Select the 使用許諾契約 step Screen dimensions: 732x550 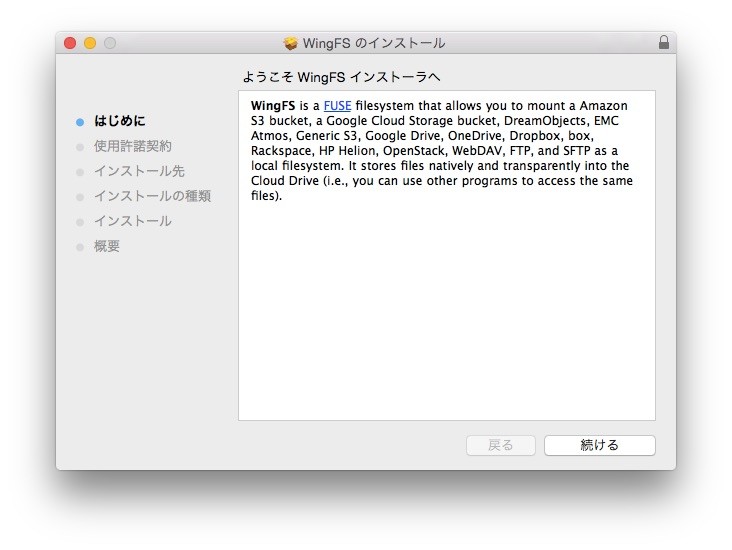coord(133,146)
